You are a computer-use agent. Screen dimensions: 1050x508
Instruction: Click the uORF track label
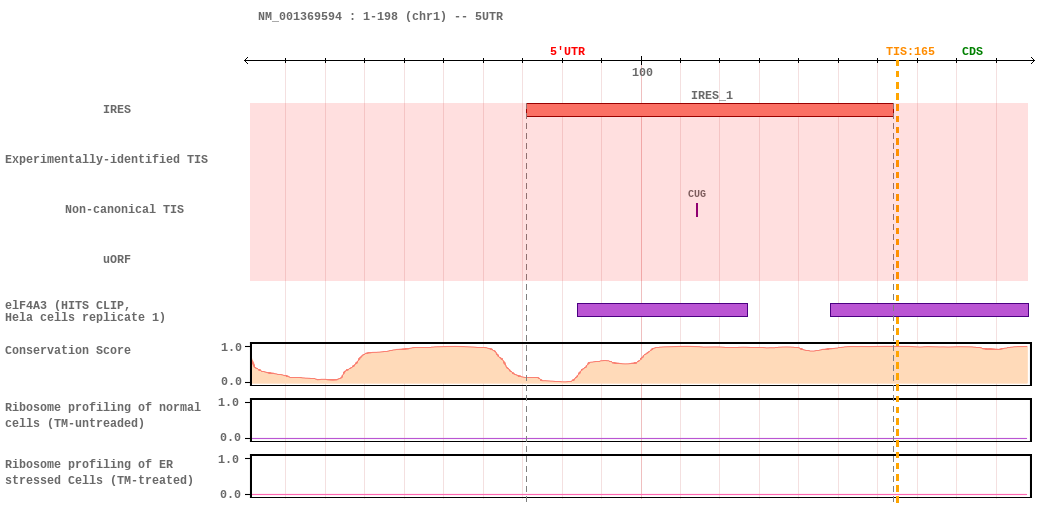(x=117, y=260)
